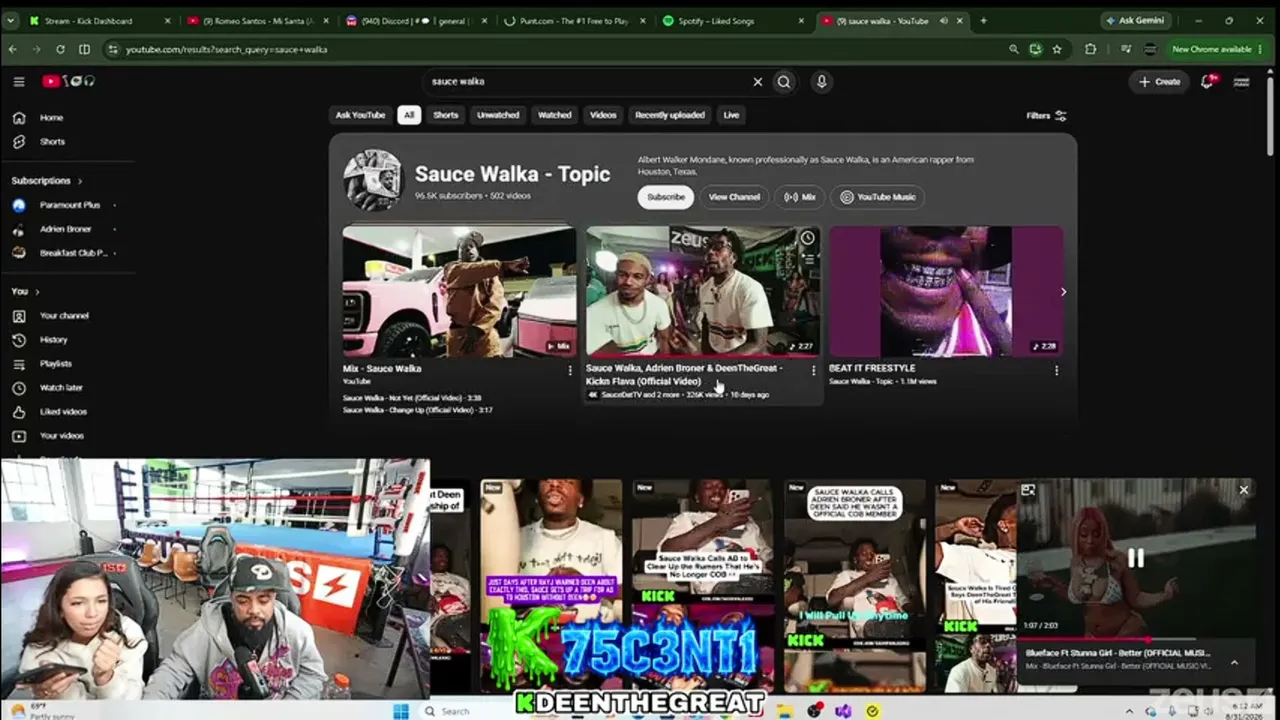Viewport: 1280px width, 720px height.
Task: Close the mini player
Action: pos(1244,490)
